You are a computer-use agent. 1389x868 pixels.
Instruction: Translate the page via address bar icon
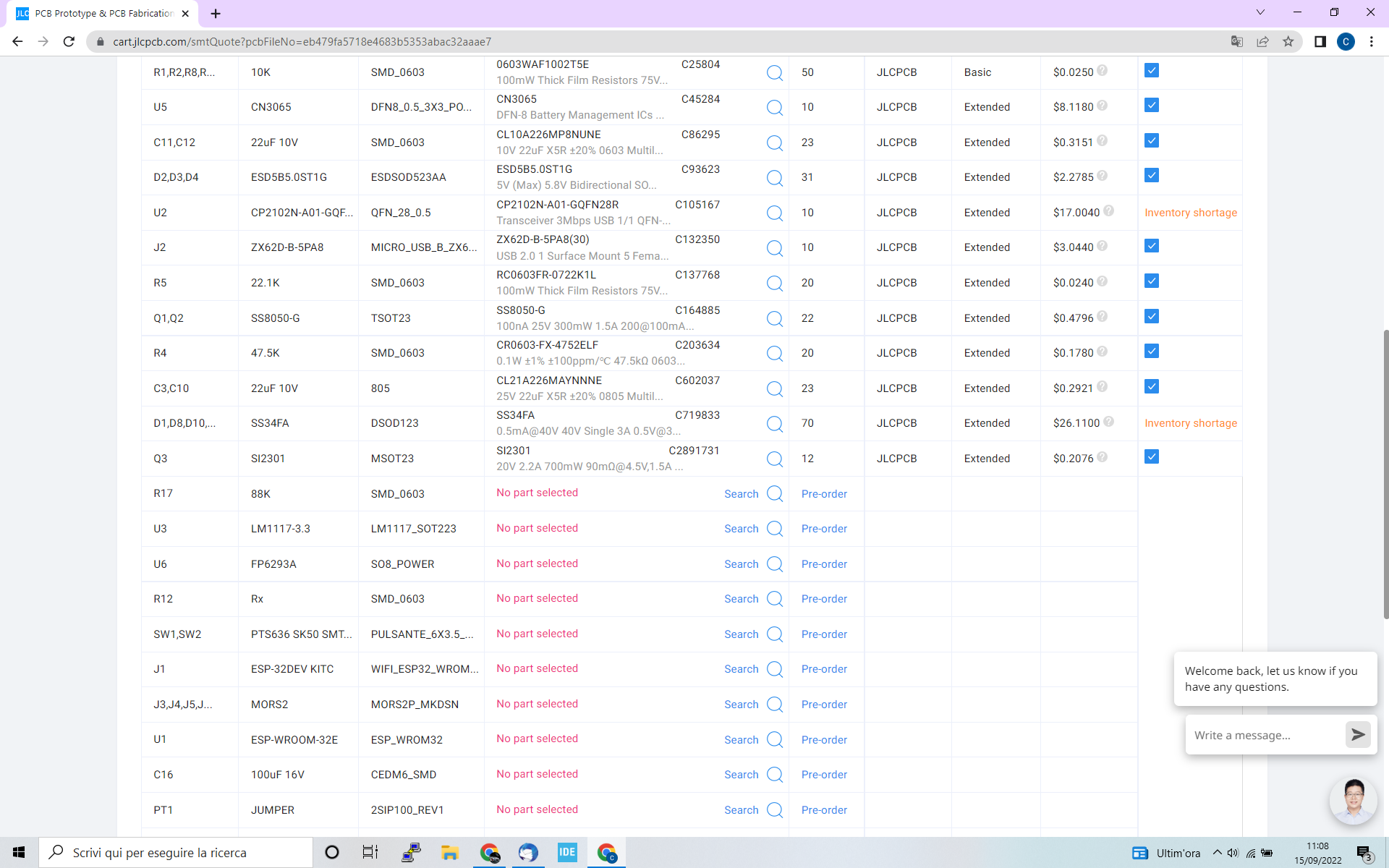tap(1236, 42)
